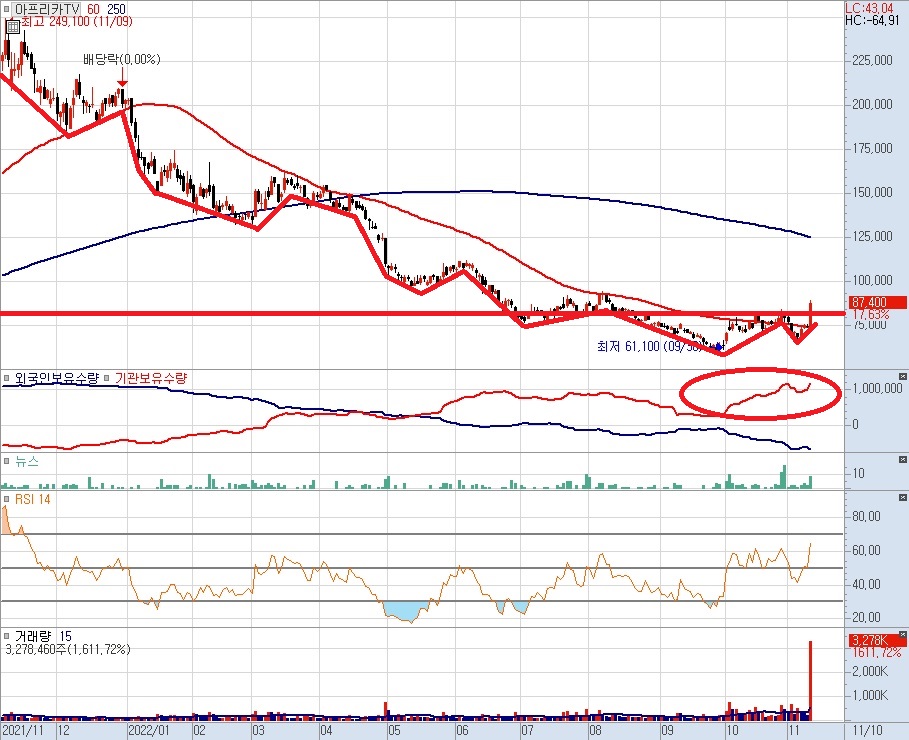
Task: Click the 07 month date axis label
Action: coord(527,730)
